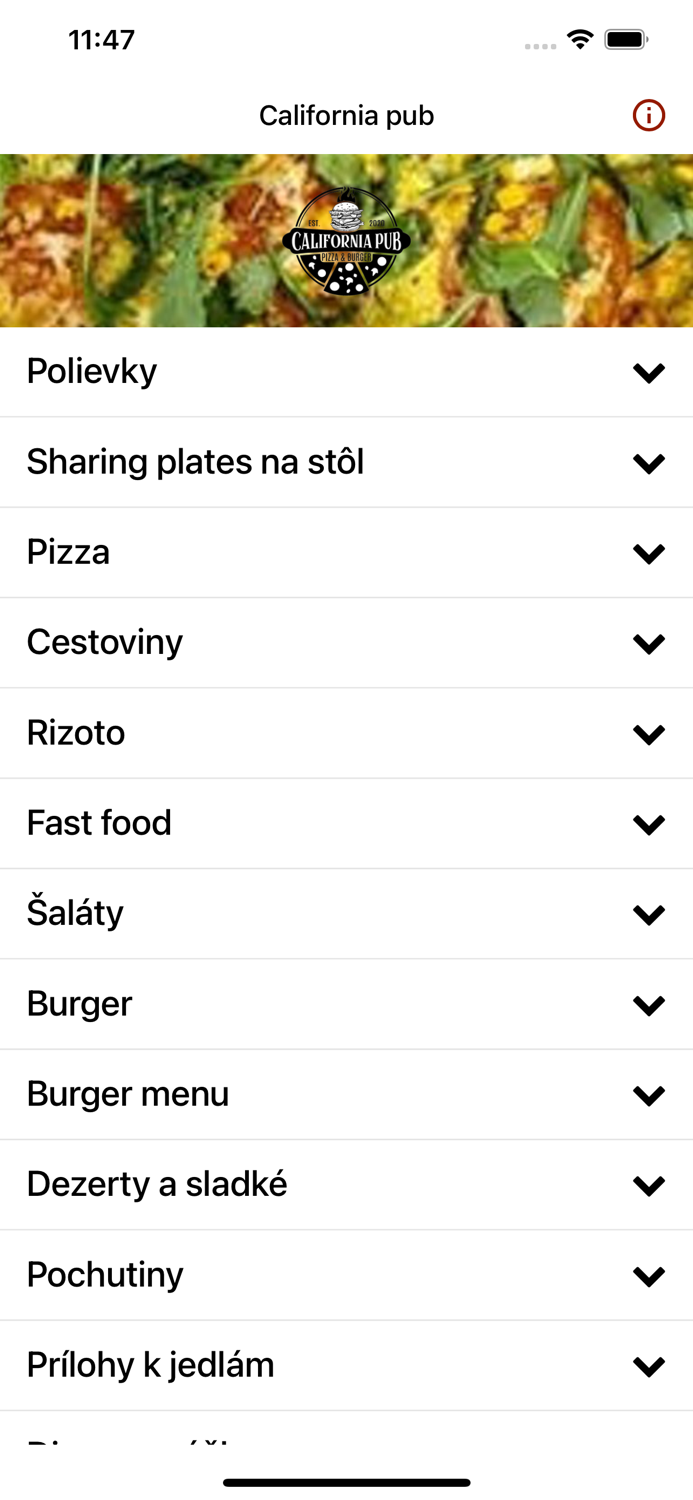Tap the home indicator bar
Image resolution: width=693 pixels, height=1500 pixels.
pyautogui.click(x=346, y=1482)
